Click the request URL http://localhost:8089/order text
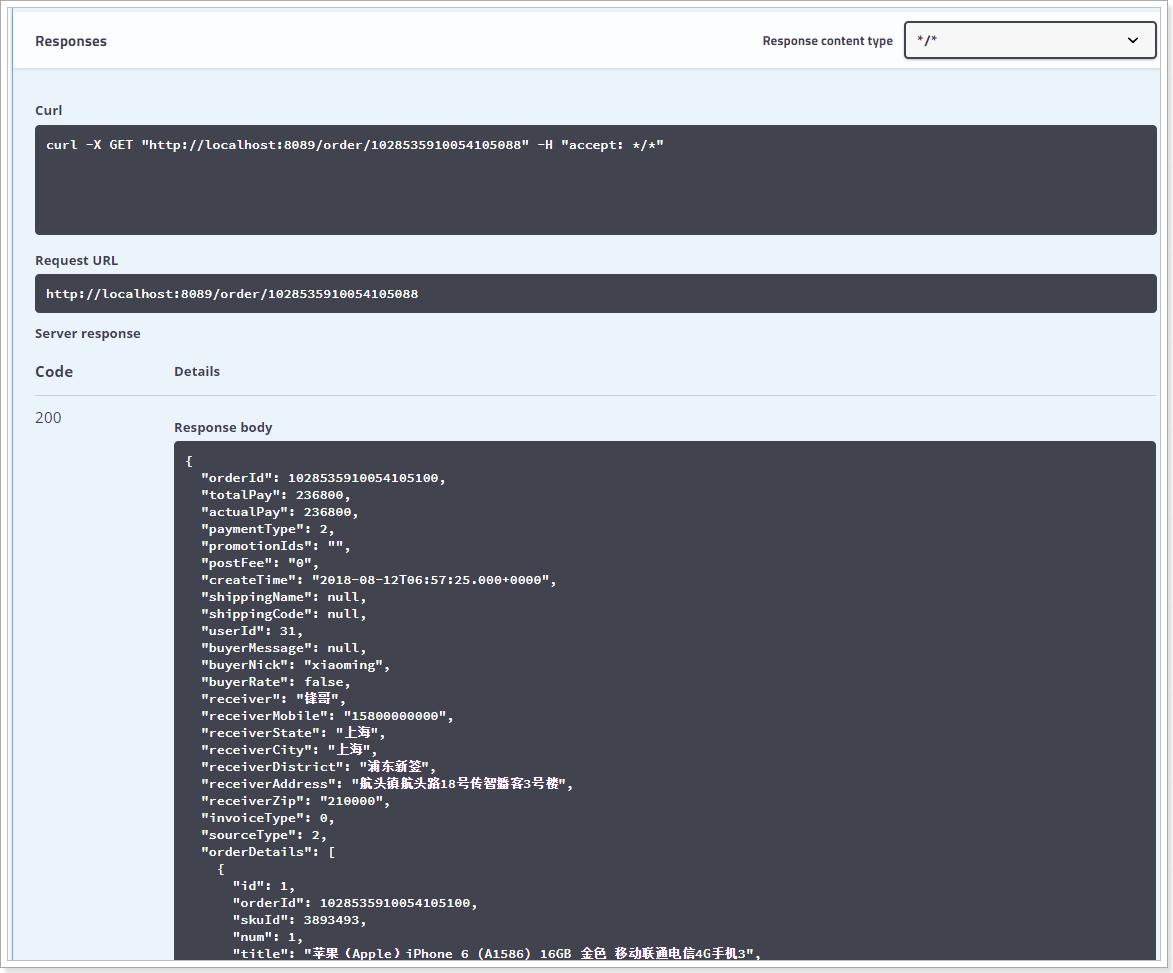 click(232, 294)
